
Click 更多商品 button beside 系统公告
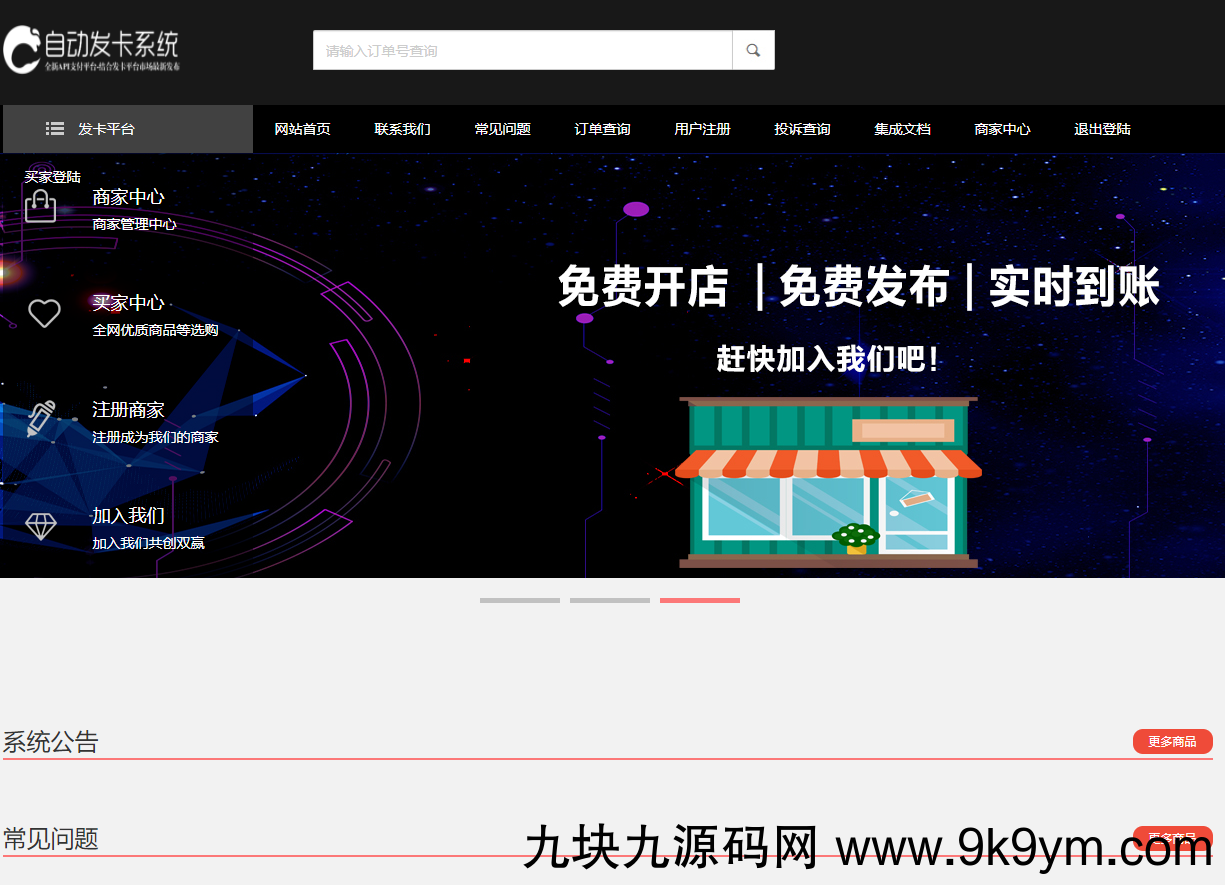(x=1172, y=742)
